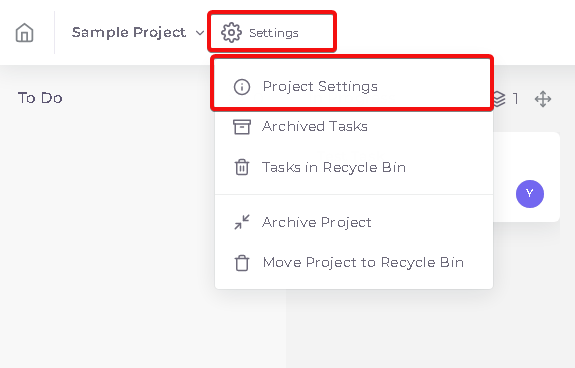Click the bin icon beside Move Project

(x=242, y=262)
